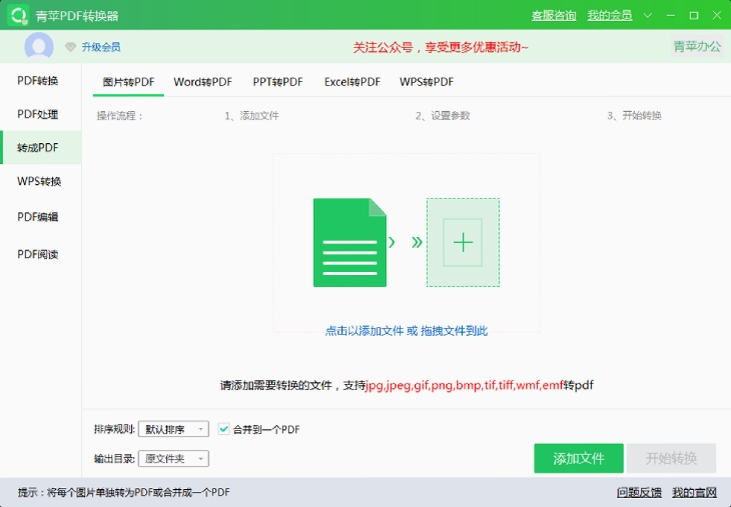Click the 2、设置参数 step label

443,116
